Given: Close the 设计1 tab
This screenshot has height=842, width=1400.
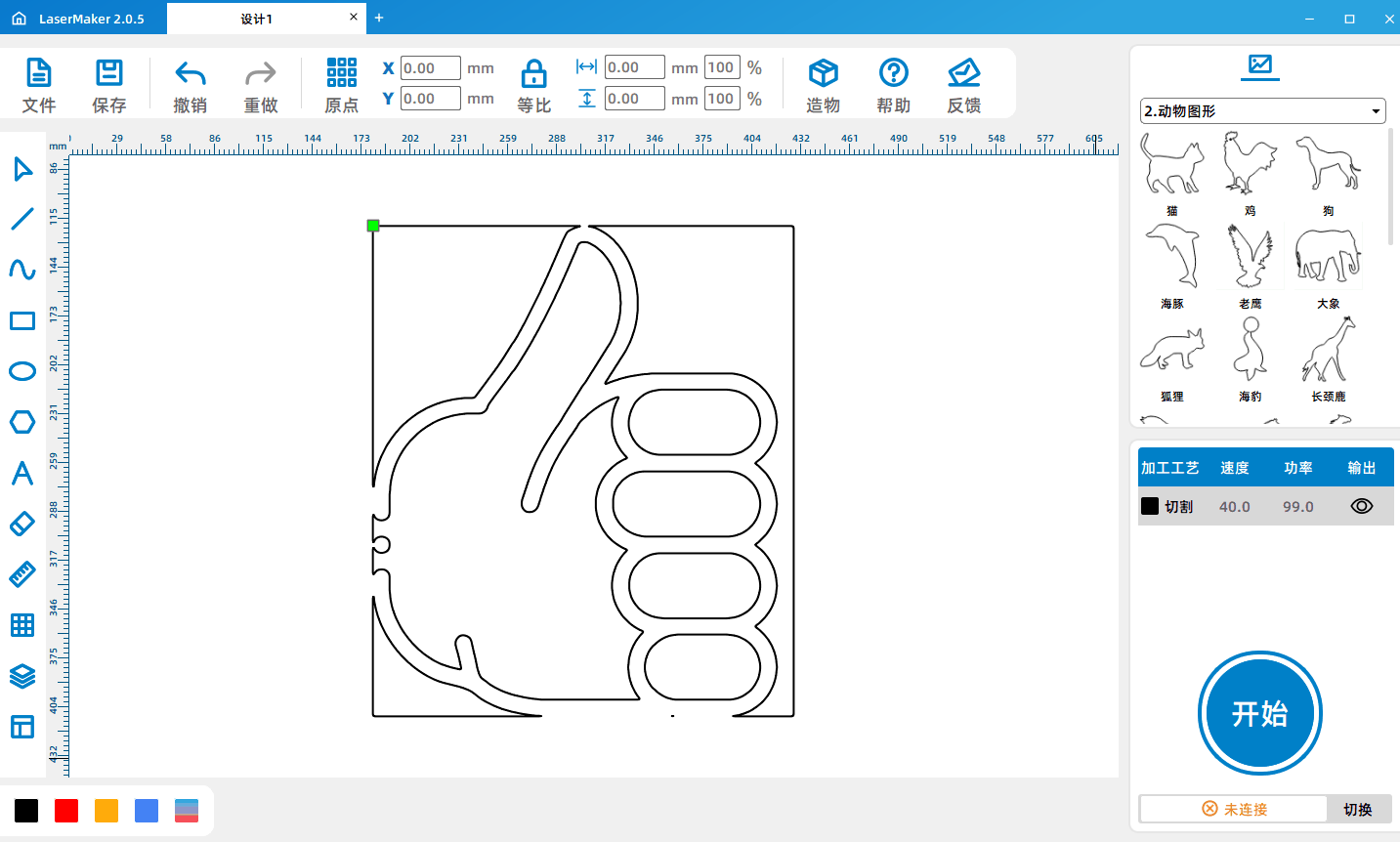Looking at the screenshot, I should (354, 18).
